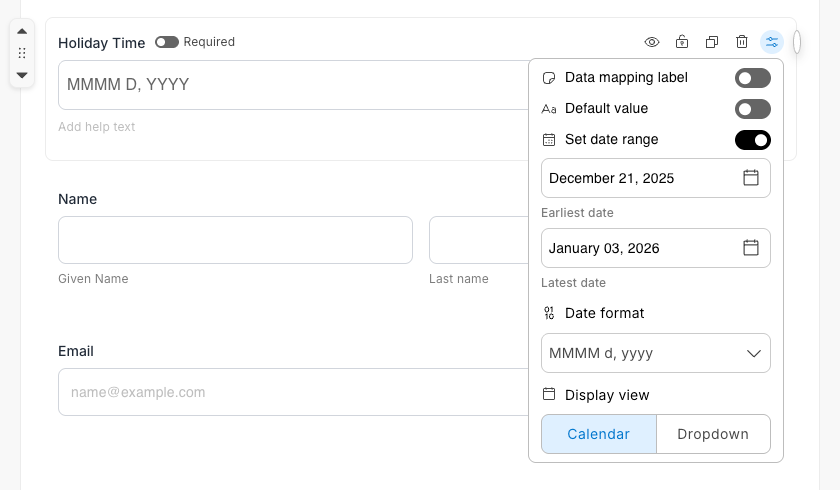Select the Calendar display view
The image size is (840, 490).
click(598, 434)
